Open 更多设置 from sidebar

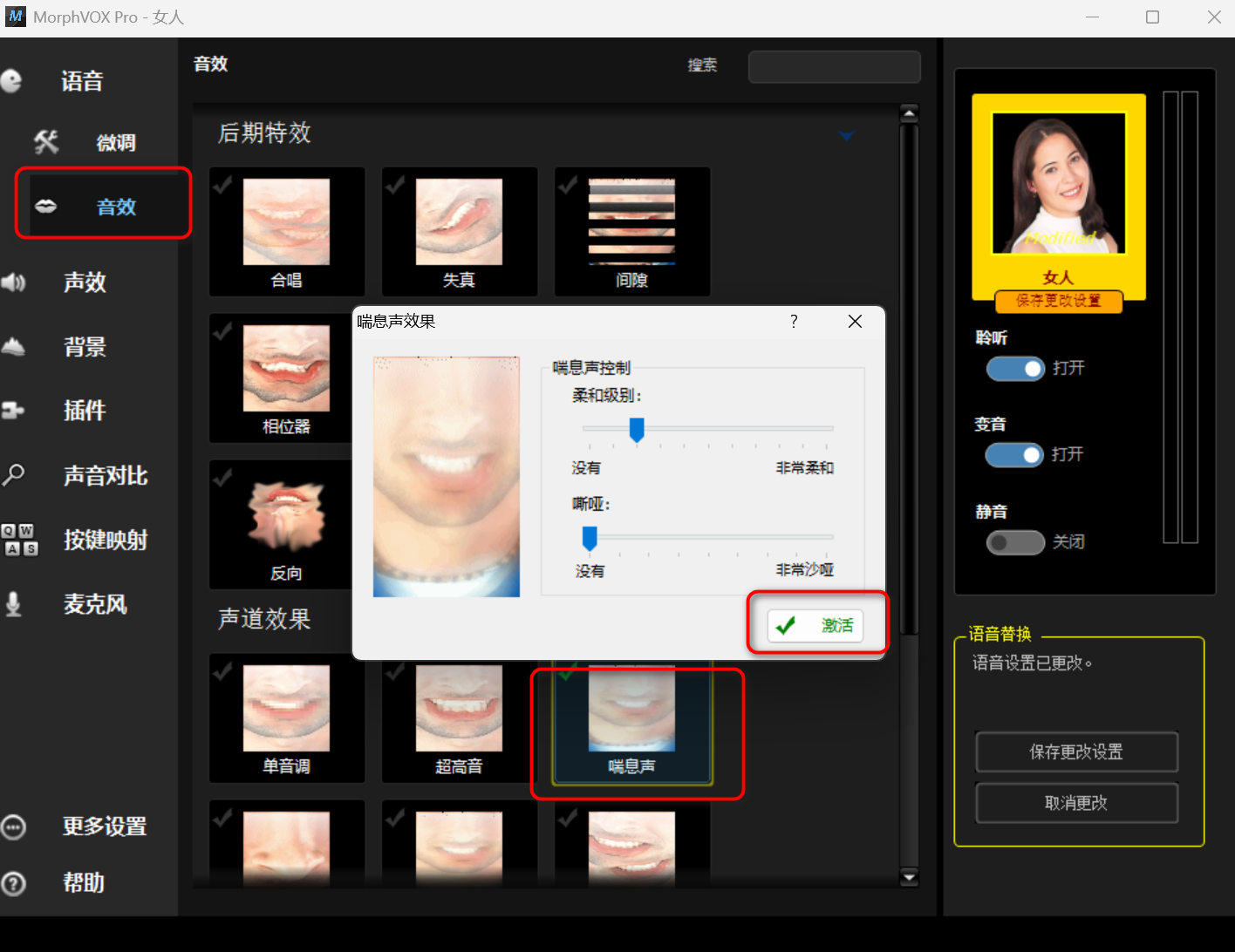pyautogui.click(x=104, y=826)
